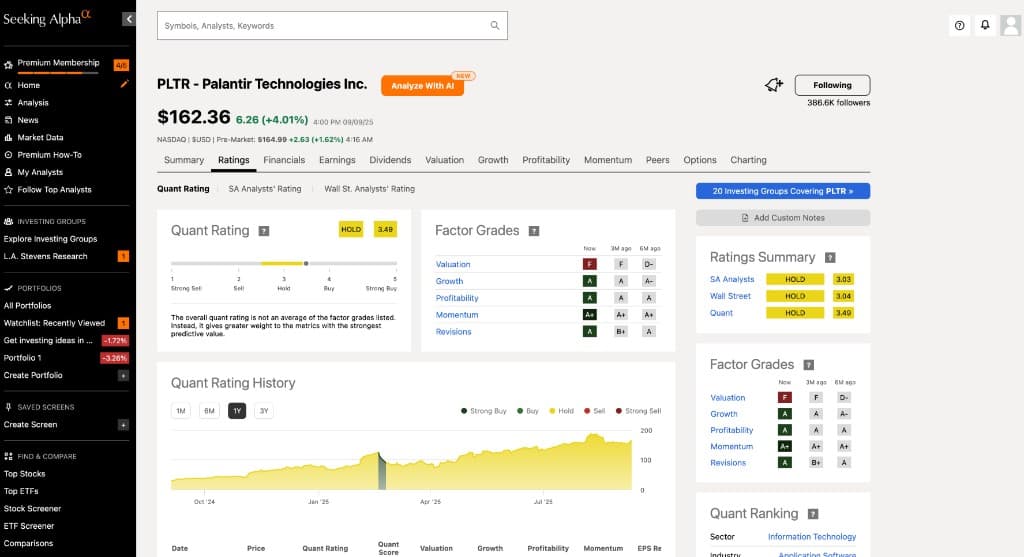Collapse the sidebar with the arrow icon

click(x=129, y=19)
